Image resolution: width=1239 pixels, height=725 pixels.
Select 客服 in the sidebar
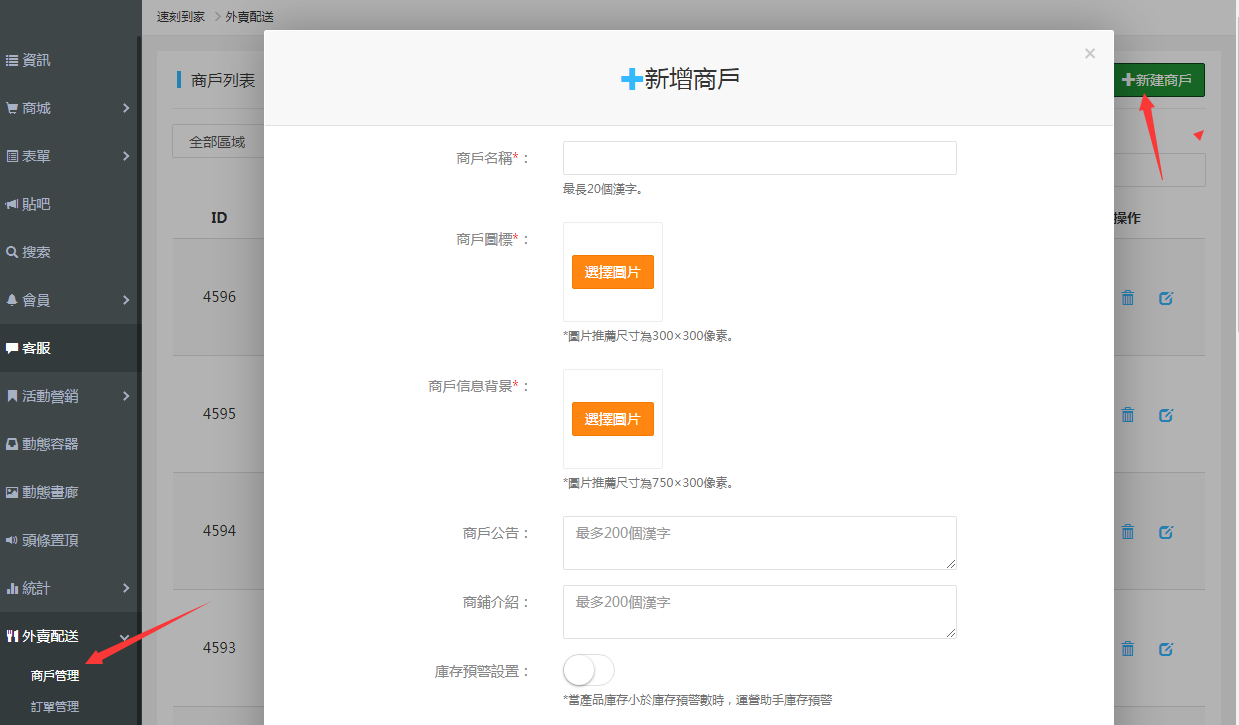70,348
